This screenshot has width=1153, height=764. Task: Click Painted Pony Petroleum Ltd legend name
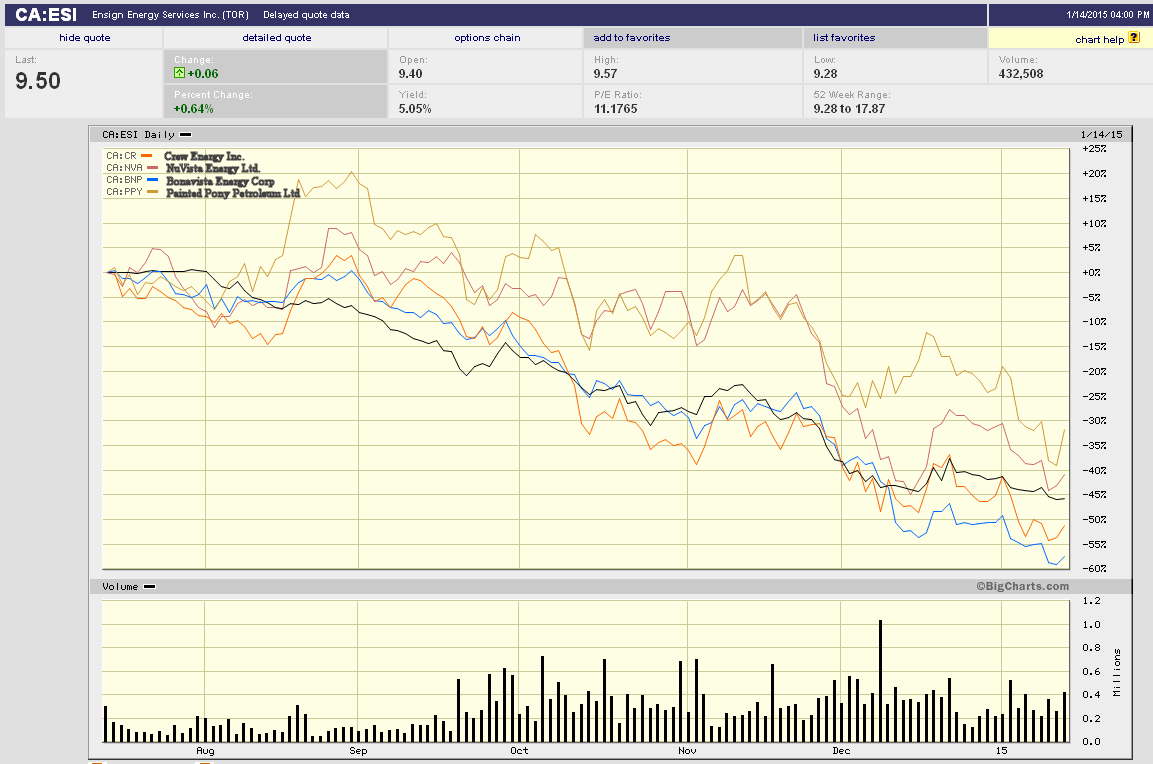coord(232,193)
